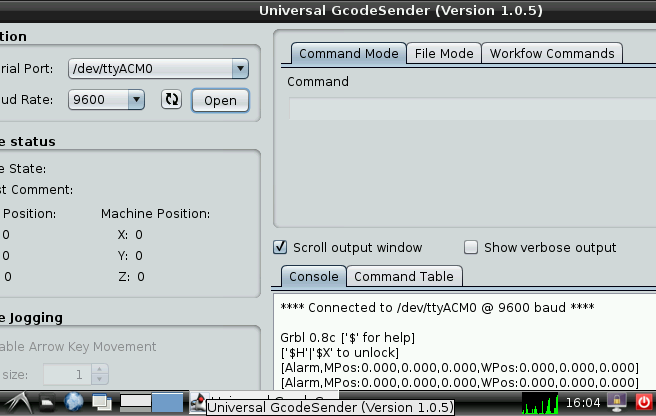Click the show desktop windows icon
The height and width of the screenshot is (416, 656).
(x=102, y=403)
